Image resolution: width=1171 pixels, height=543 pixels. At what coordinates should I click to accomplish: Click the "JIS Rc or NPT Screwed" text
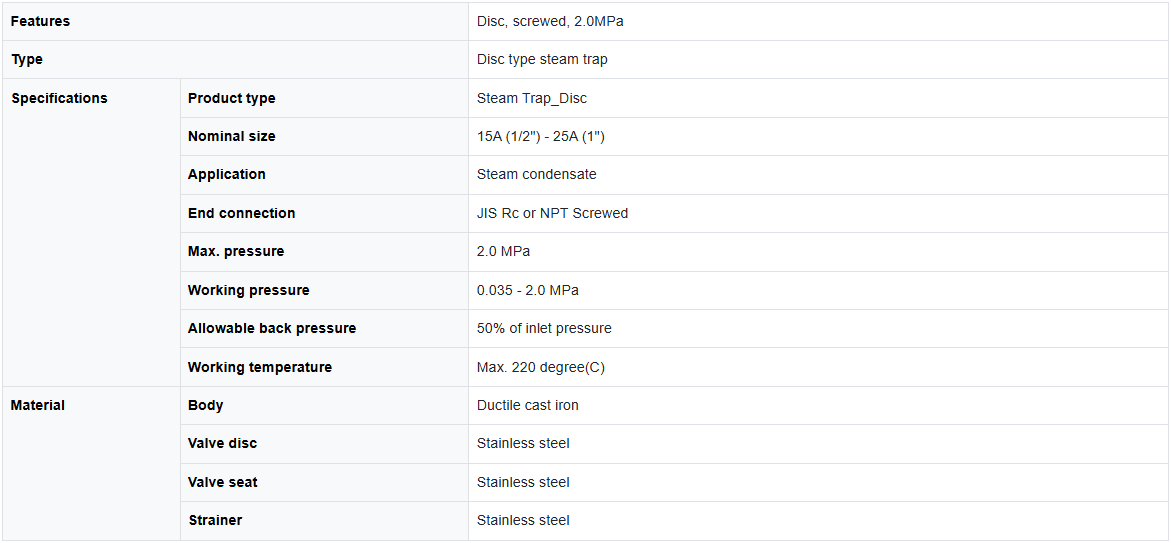point(552,213)
